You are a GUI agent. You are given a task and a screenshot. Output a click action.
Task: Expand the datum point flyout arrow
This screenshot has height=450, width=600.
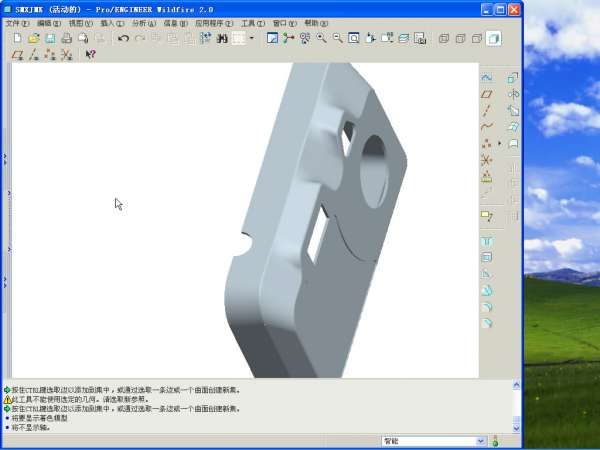[x=499, y=143]
